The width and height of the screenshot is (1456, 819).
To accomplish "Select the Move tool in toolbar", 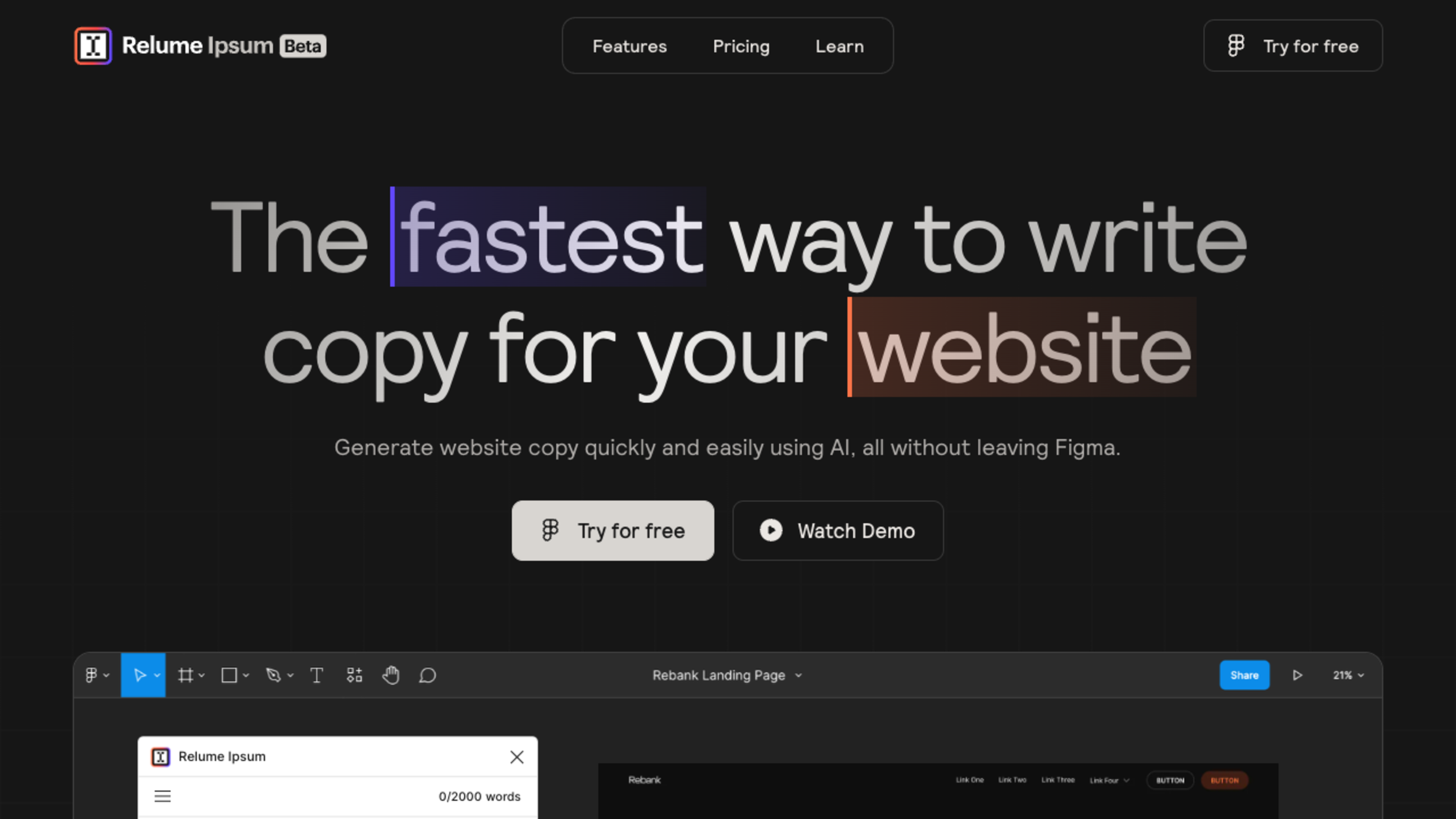I will pyautogui.click(x=140, y=675).
